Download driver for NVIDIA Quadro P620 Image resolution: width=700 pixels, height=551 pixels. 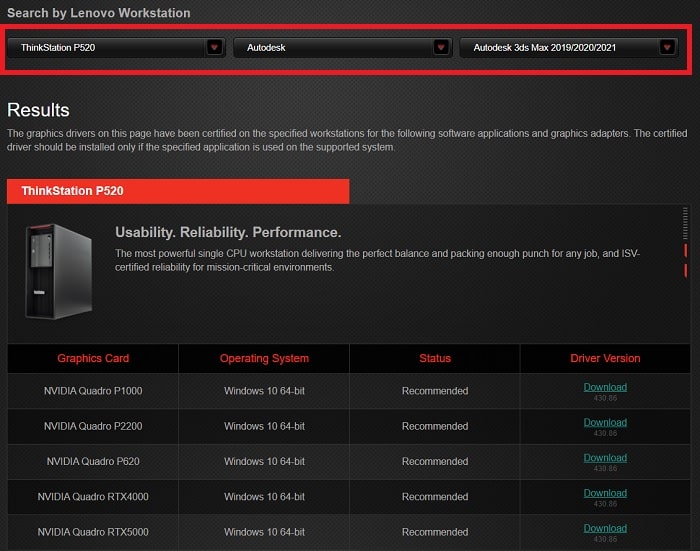point(605,458)
